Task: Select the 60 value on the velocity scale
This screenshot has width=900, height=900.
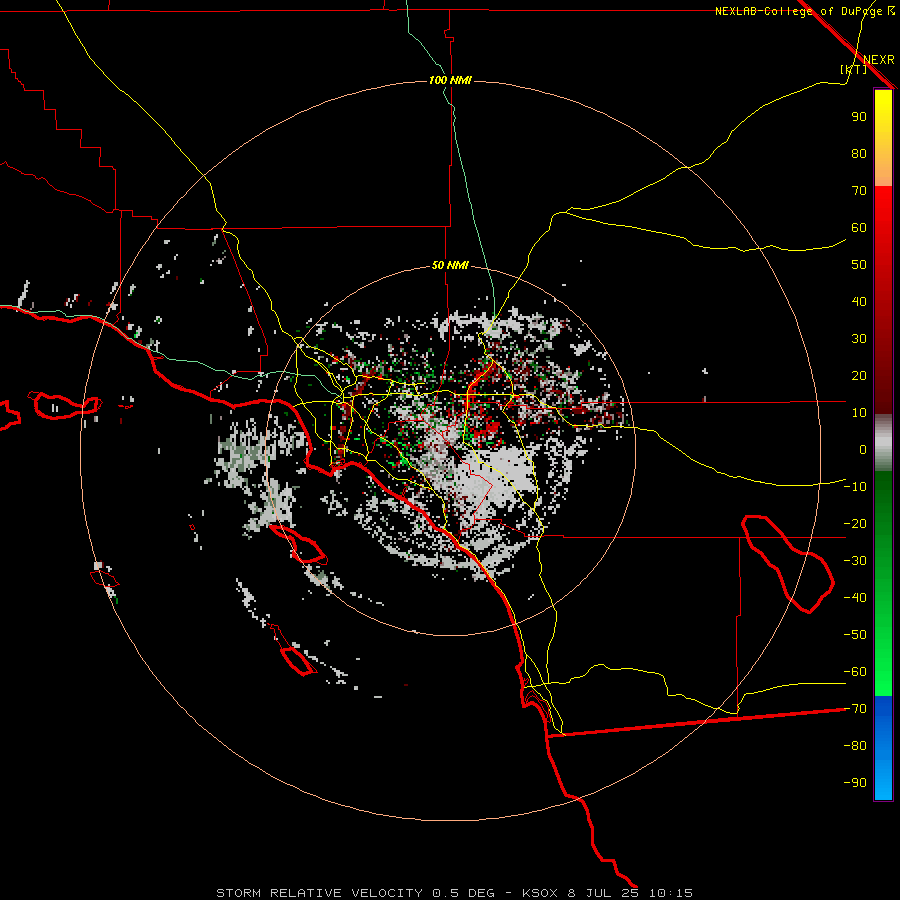Action: point(859,227)
